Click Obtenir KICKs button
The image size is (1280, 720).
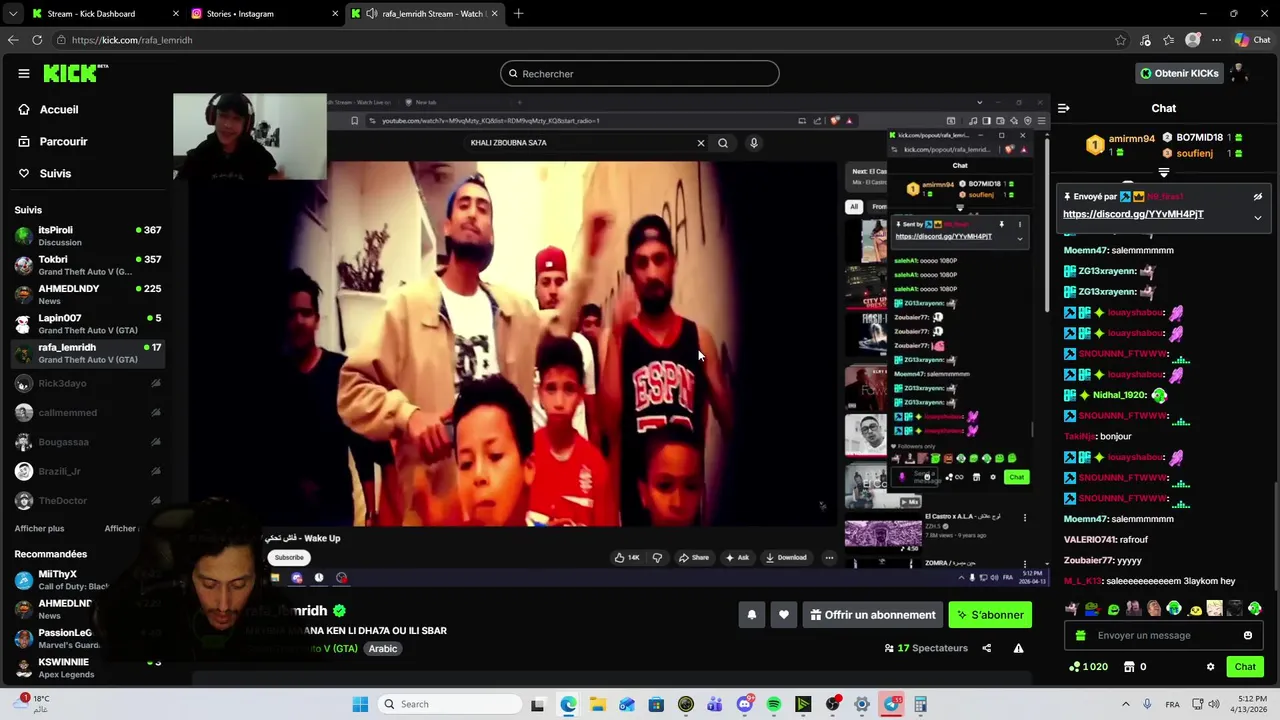pos(1179,73)
